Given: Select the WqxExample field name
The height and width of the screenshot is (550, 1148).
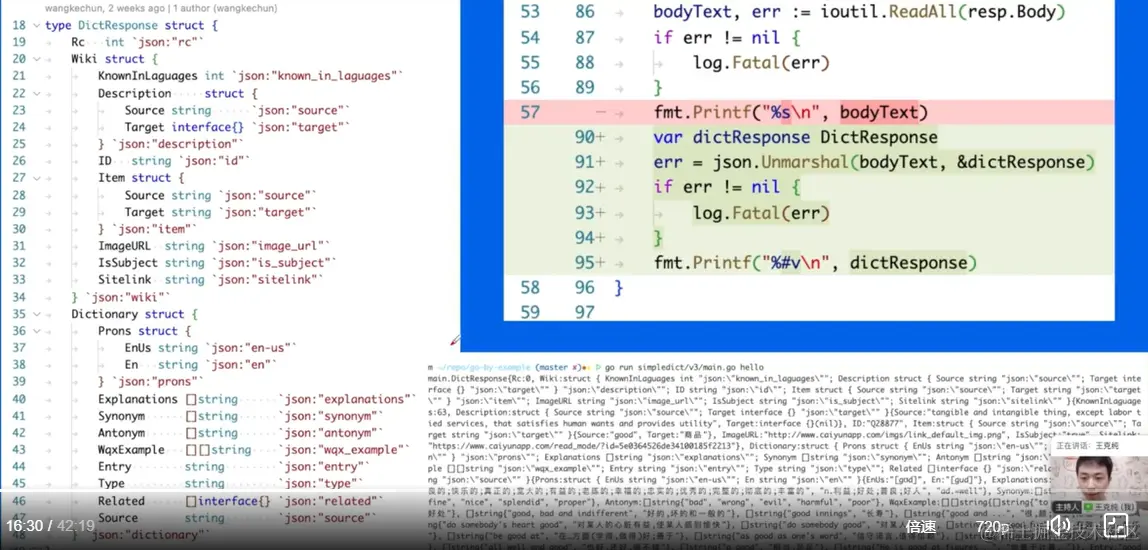Looking at the screenshot, I should coord(131,450).
